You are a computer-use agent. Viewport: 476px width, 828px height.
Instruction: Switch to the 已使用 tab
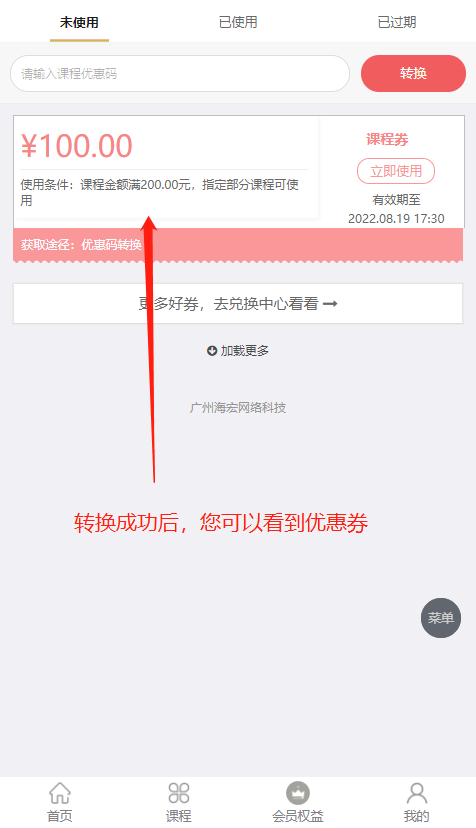tap(238, 22)
